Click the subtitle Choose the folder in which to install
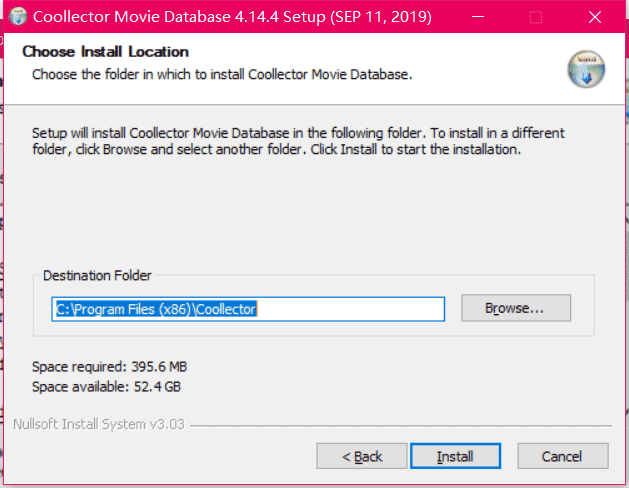The height and width of the screenshot is (488, 629). [x=222, y=75]
